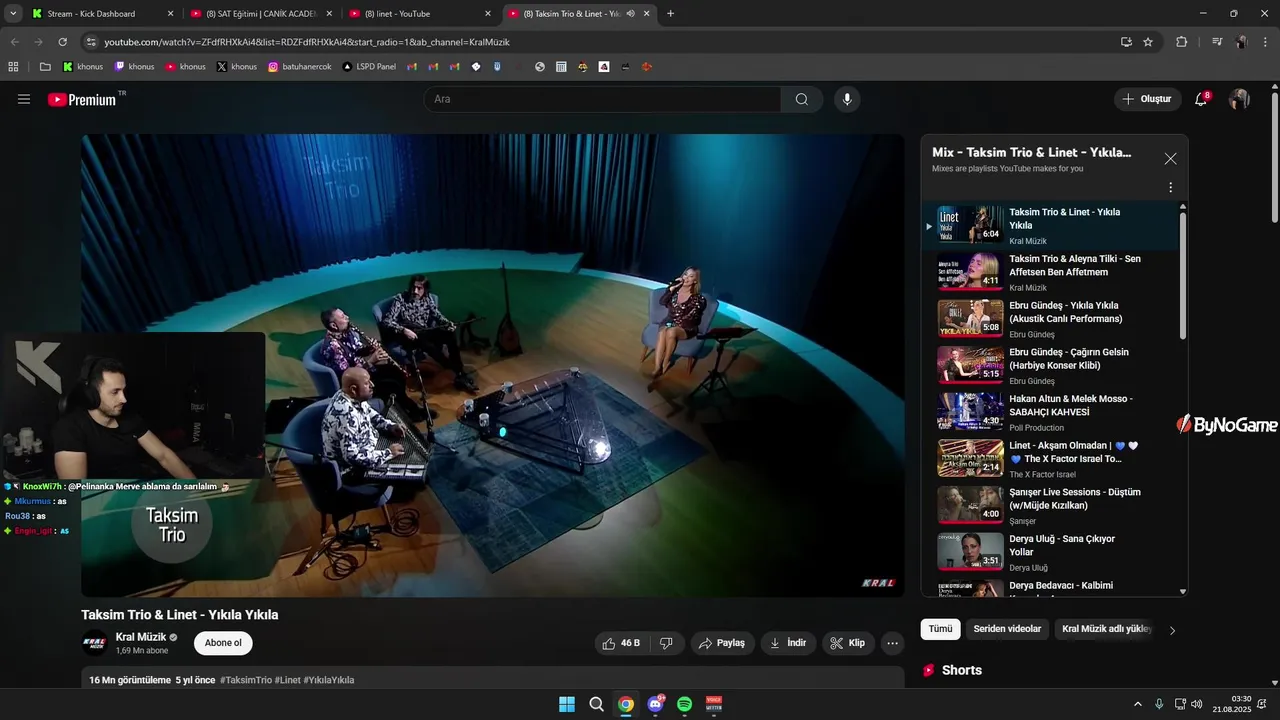The height and width of the screenshot is (720, 1280).
Task: Open Discord from taskbar
Action: (x=655, y=704)
